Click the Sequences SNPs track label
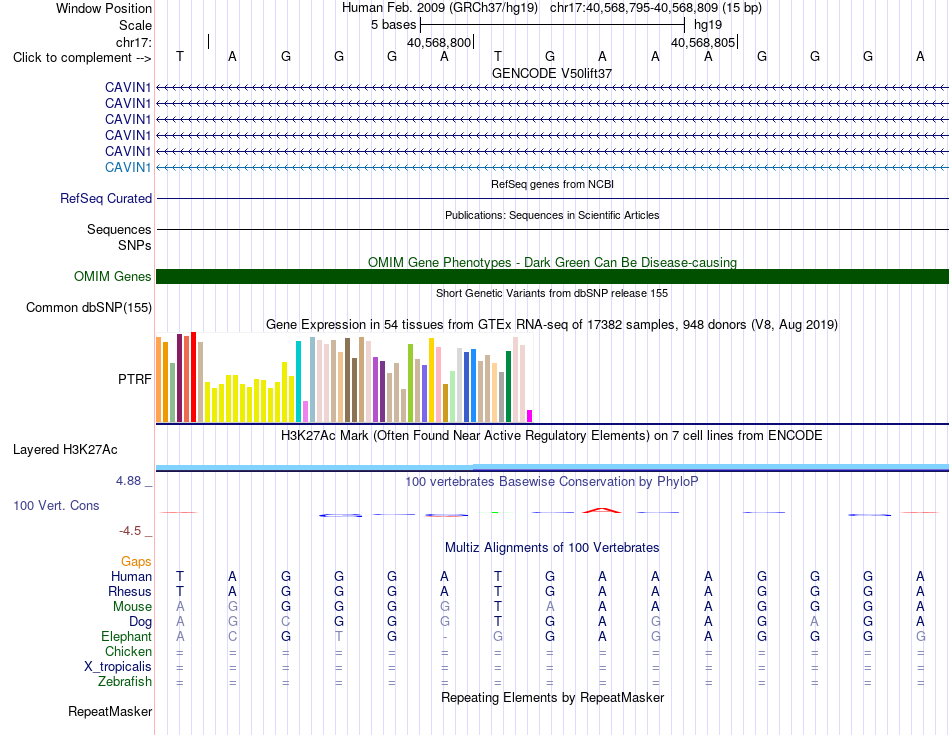The image size is (950, 735). coord(119,238)
